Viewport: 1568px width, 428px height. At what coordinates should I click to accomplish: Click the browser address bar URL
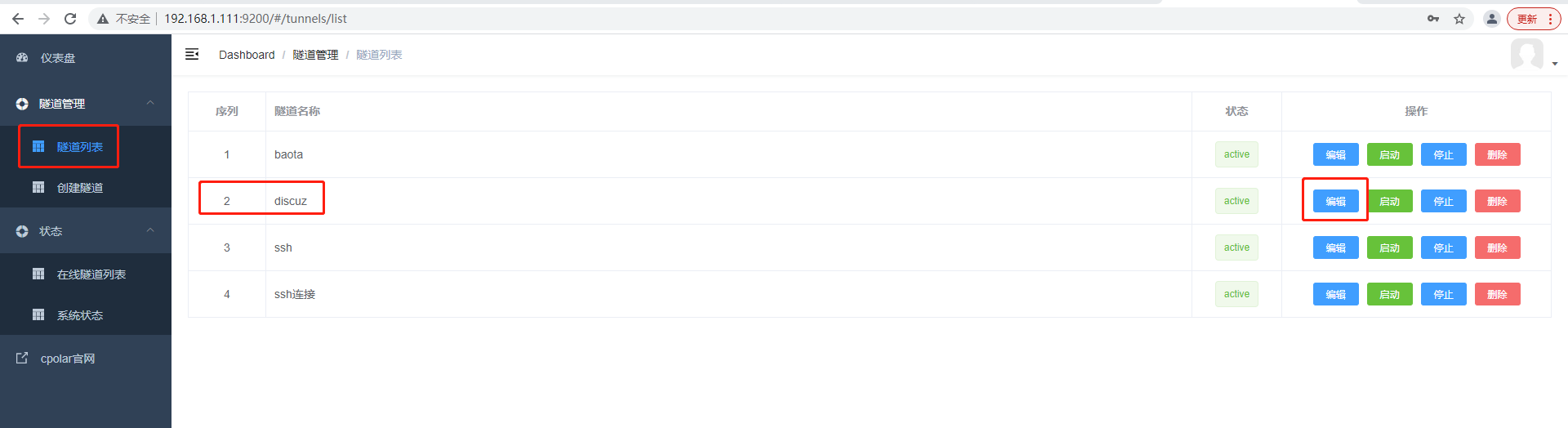coord(256,19)
